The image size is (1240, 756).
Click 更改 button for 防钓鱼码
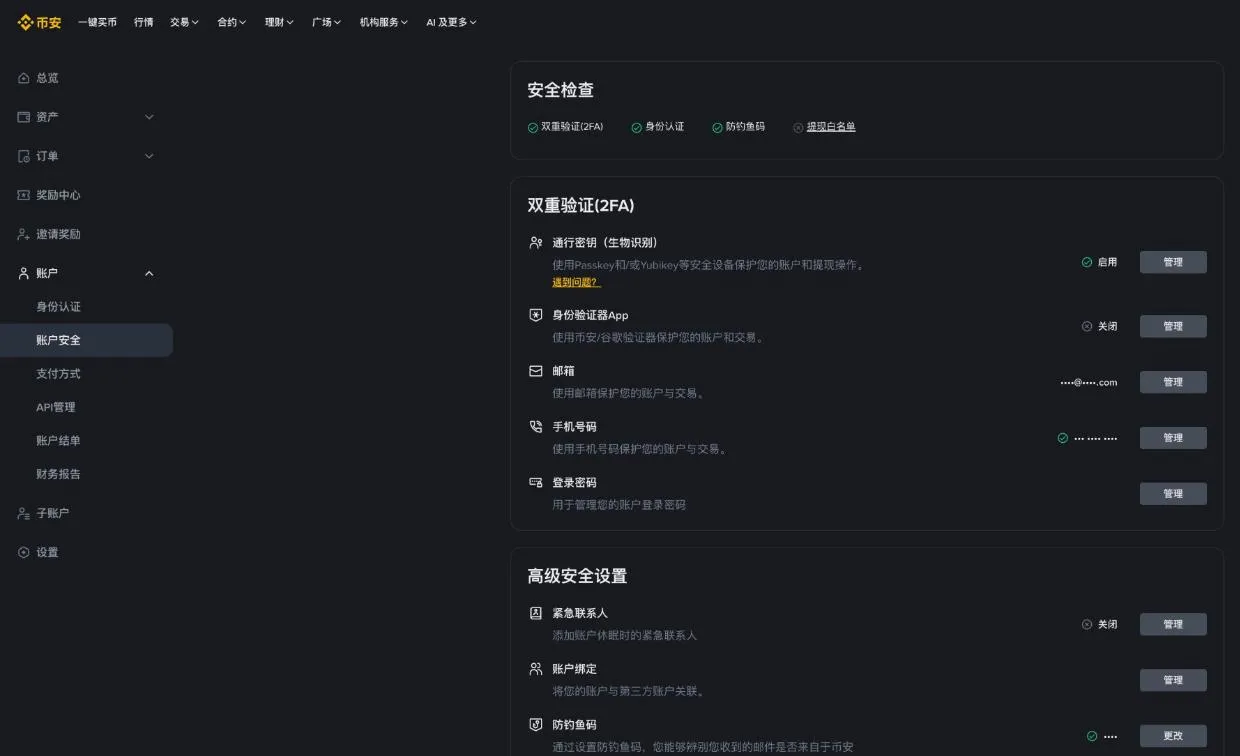coord(1173,736)
